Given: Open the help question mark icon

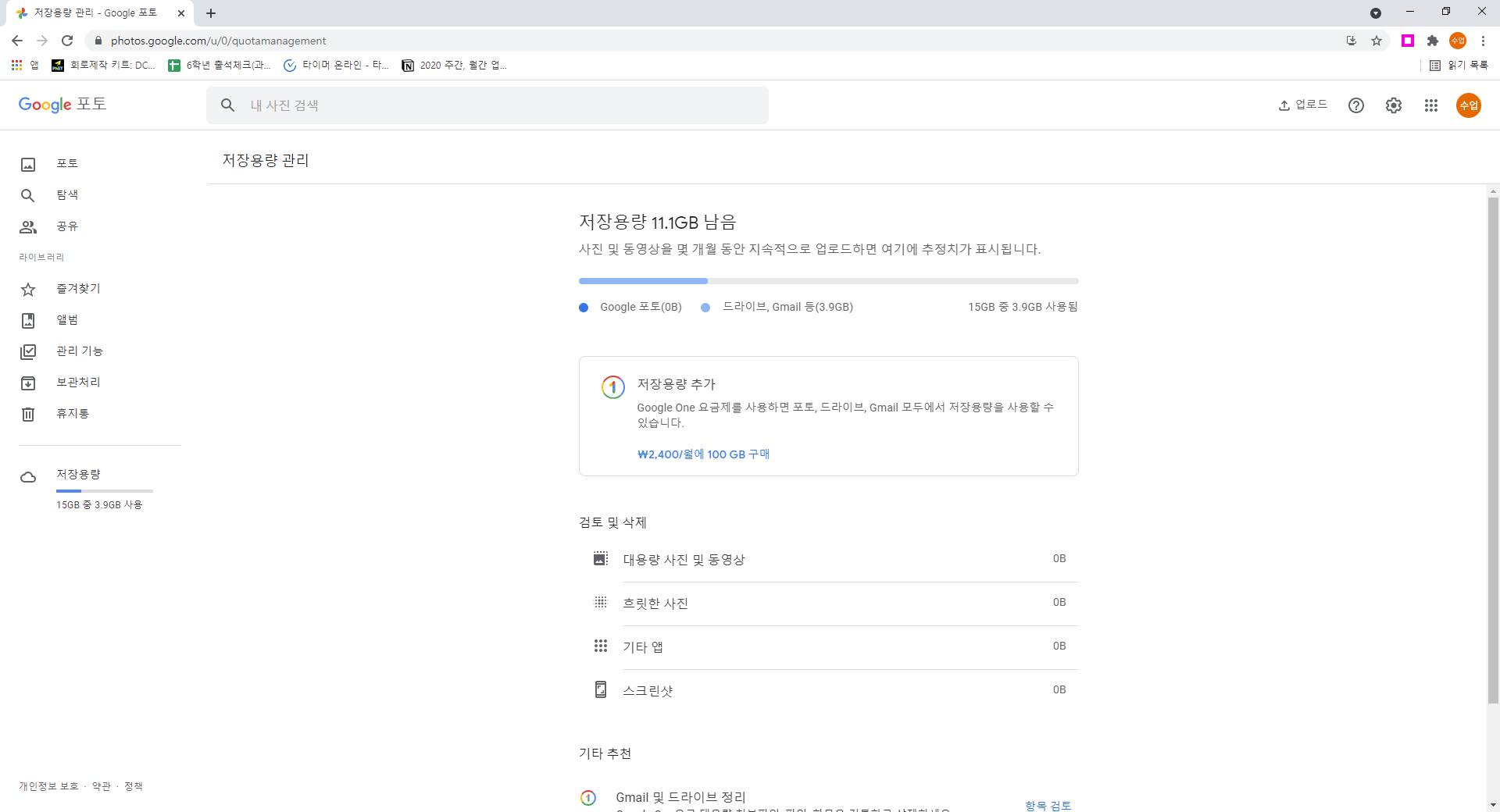Looking at the screenshot, I should (1356, 105).
